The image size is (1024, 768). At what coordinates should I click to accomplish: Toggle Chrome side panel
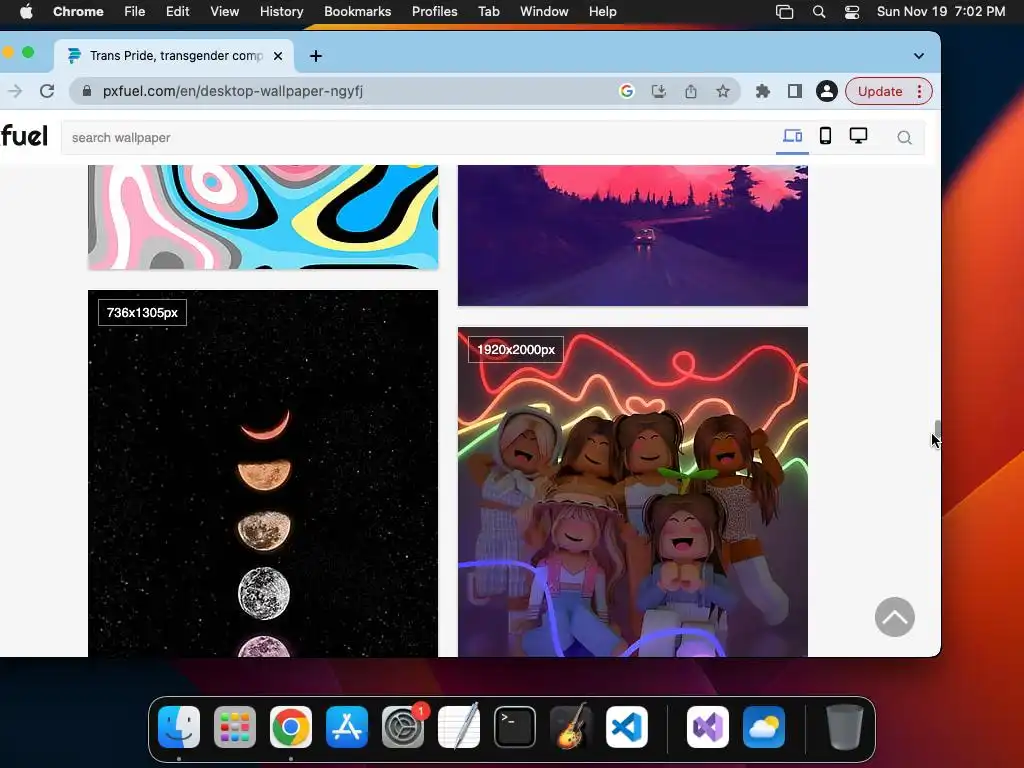[x=795, y=91]
